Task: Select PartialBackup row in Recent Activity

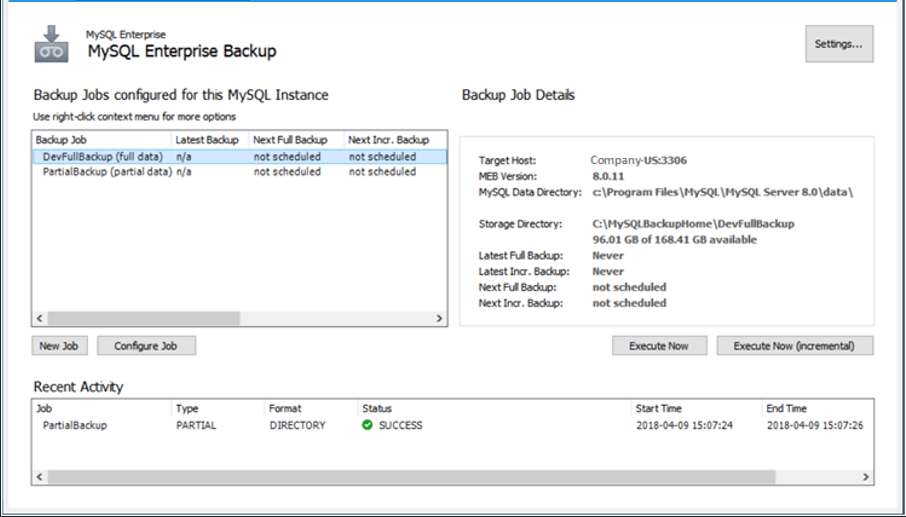Action: [x=452, y=425]
